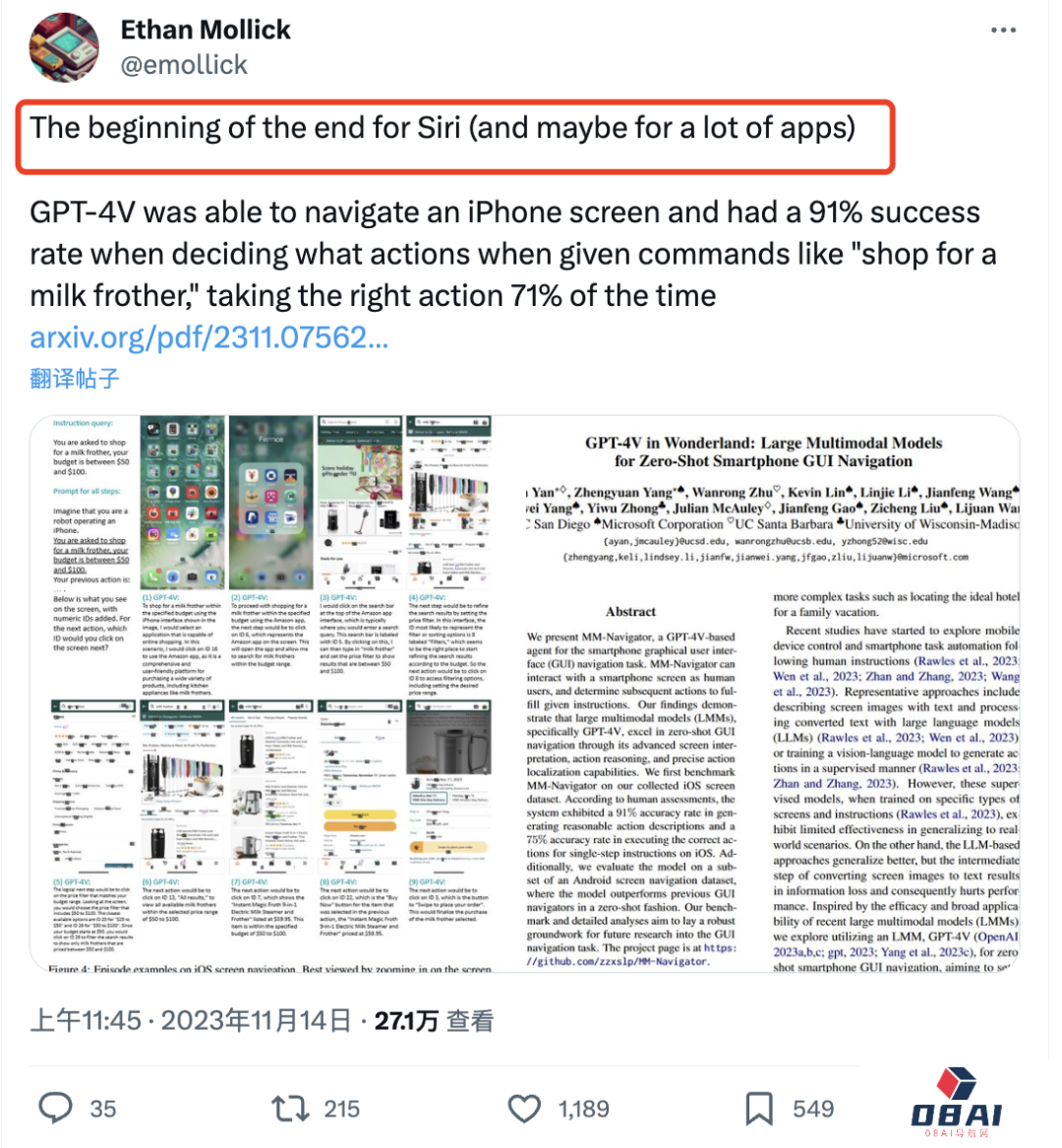Click Ethan Mollick's profile avatar
The height and width of the screenshot is (1148, 1062).
(x=64, y=47)
